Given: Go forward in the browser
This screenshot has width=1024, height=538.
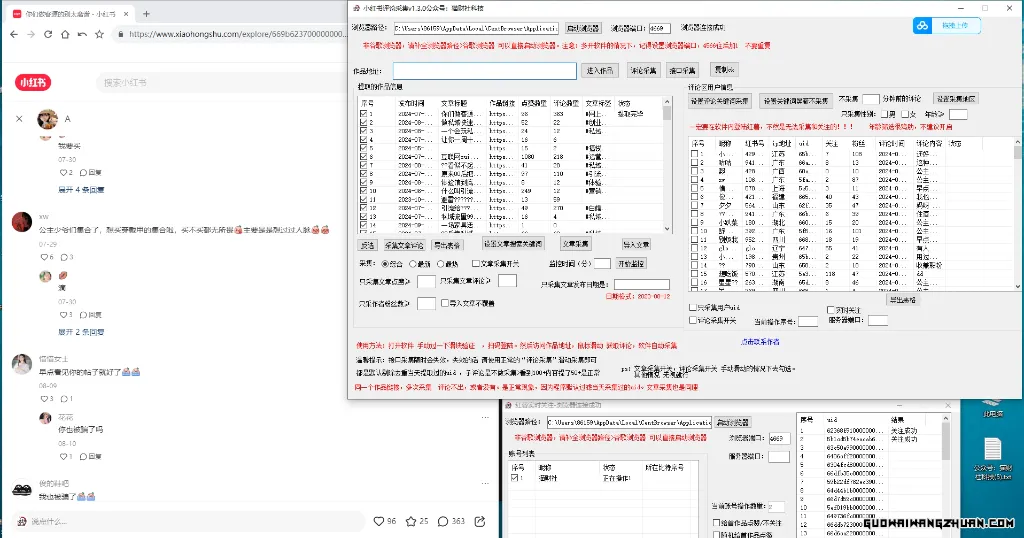Looking at the screenshot, I should coord(31,34).
